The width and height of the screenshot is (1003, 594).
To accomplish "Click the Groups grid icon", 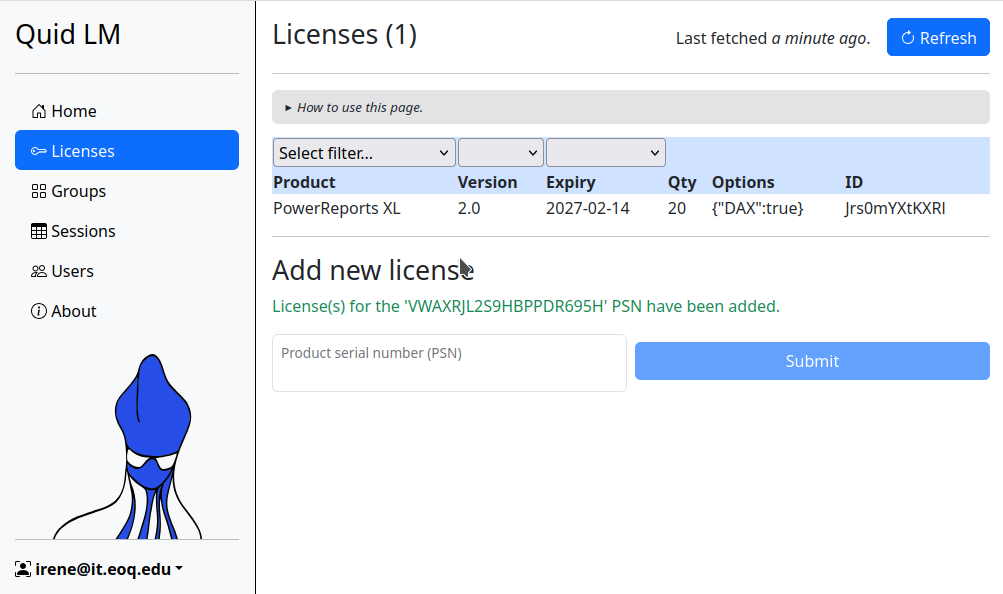I will [x=39, y=191].
